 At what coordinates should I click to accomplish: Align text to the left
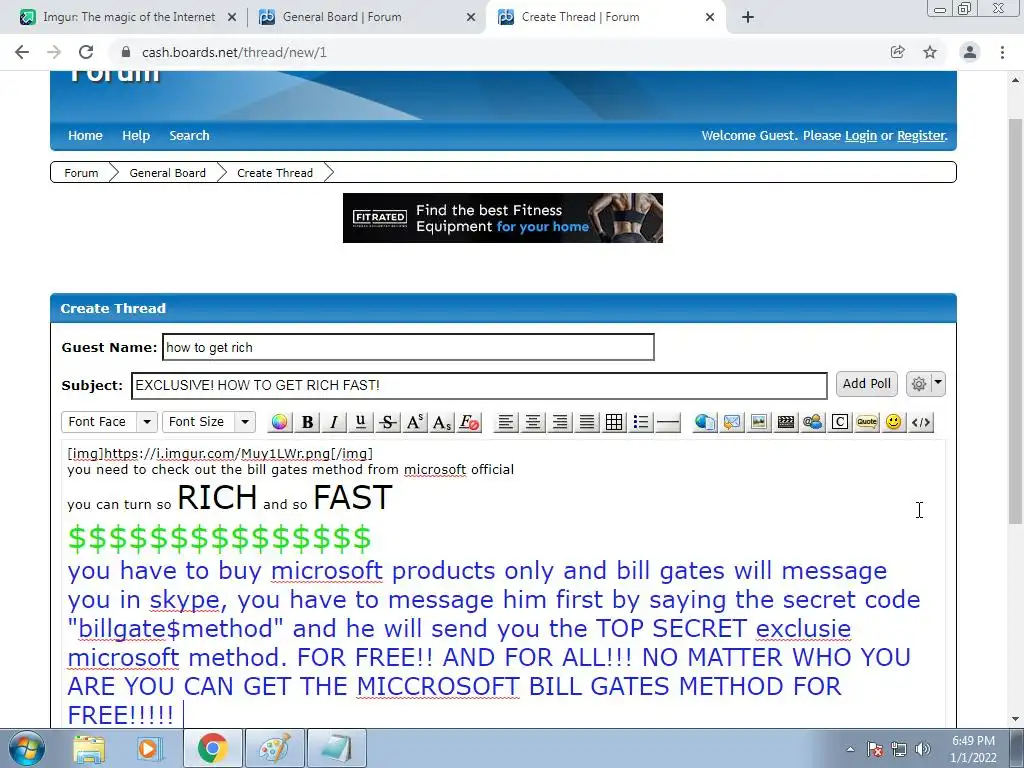click(x=505, y=422)
